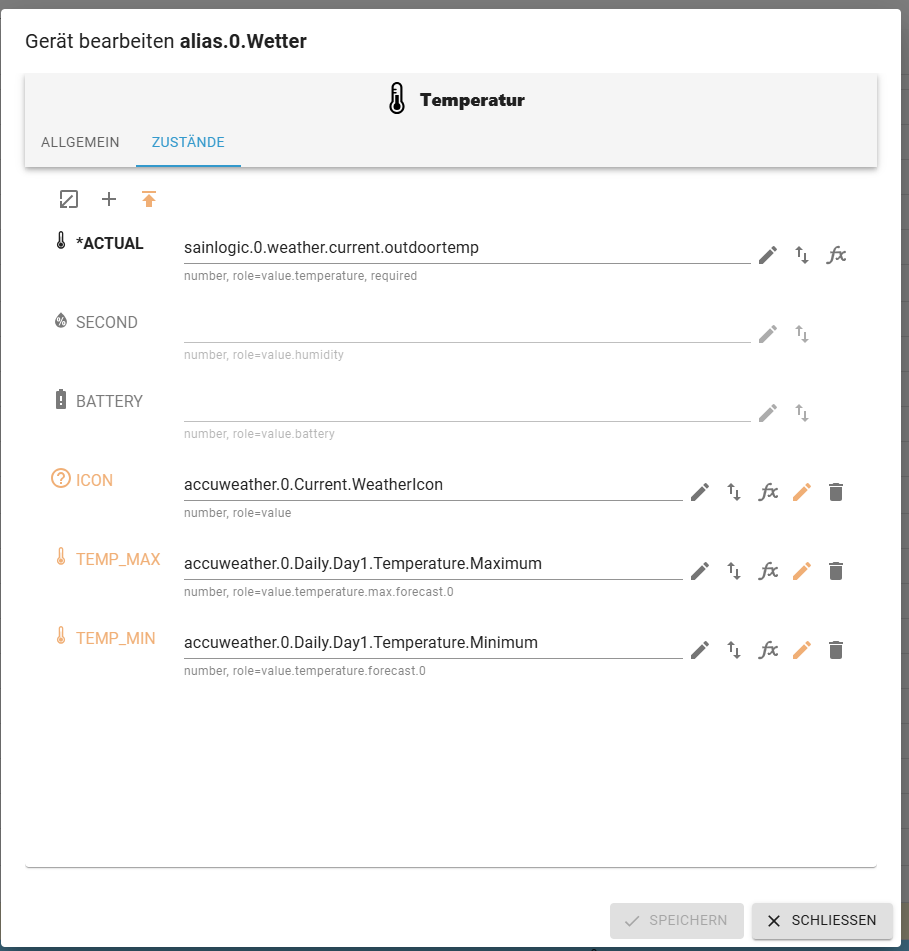Click orange pencil to edit ICON state
The image size is (909, 951).
[801, 492]
